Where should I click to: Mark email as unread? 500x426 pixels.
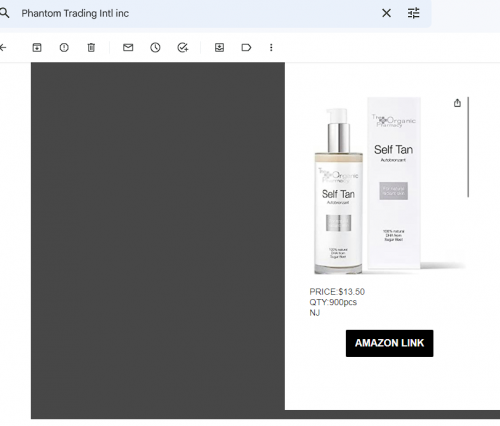[x=128, y=48]
